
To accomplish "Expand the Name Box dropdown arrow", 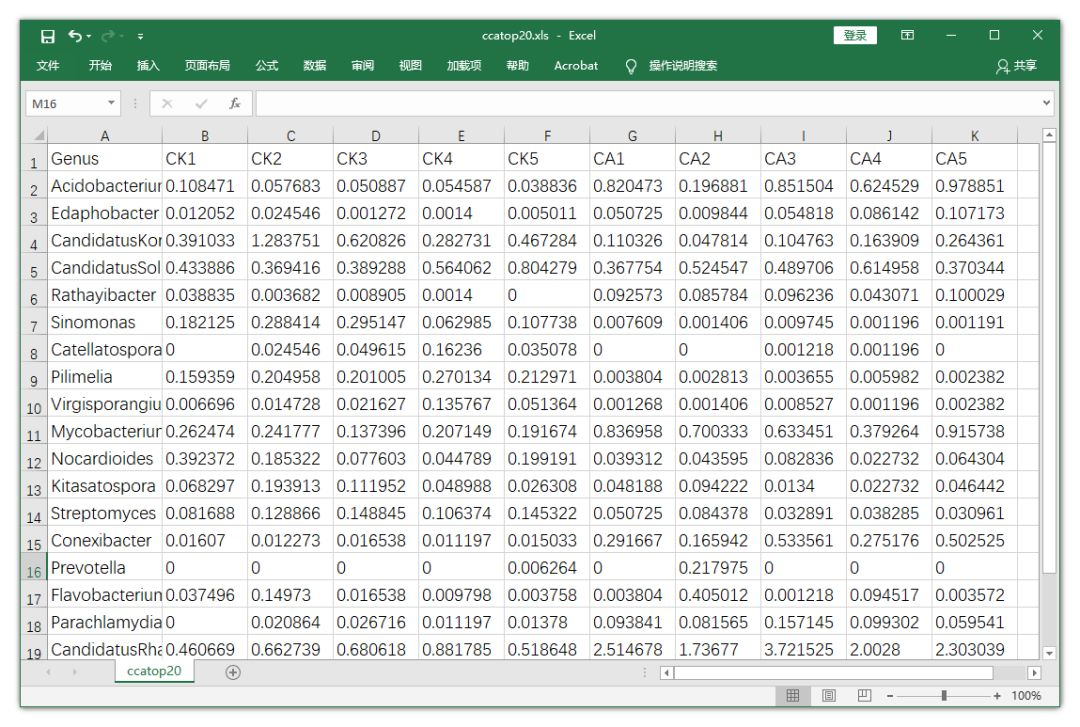I will click(112, 103).
